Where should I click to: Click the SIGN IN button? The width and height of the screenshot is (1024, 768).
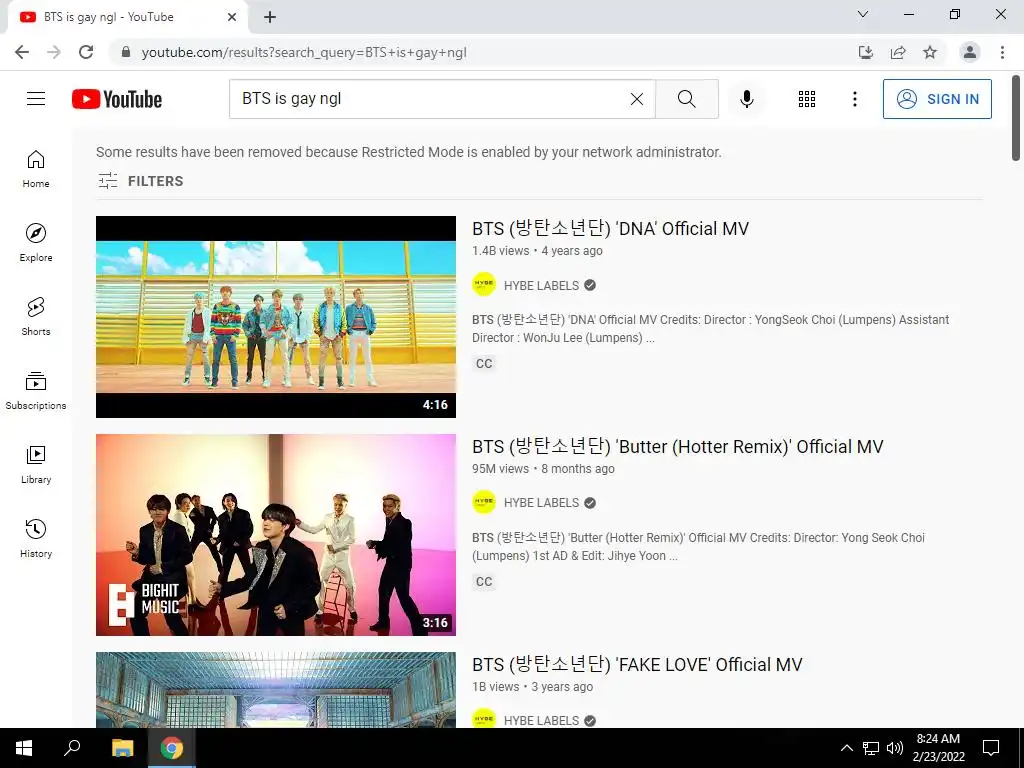(x=937, y=99)
